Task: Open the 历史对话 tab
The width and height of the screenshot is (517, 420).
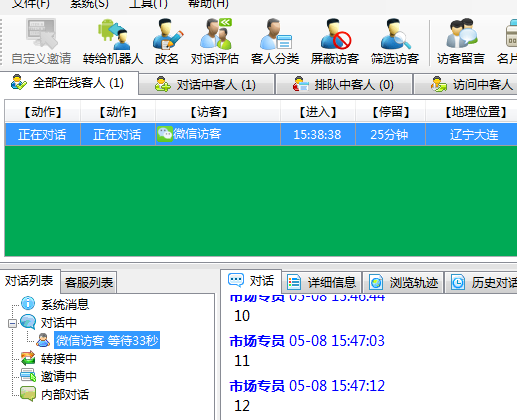Action: pos(482,283)
